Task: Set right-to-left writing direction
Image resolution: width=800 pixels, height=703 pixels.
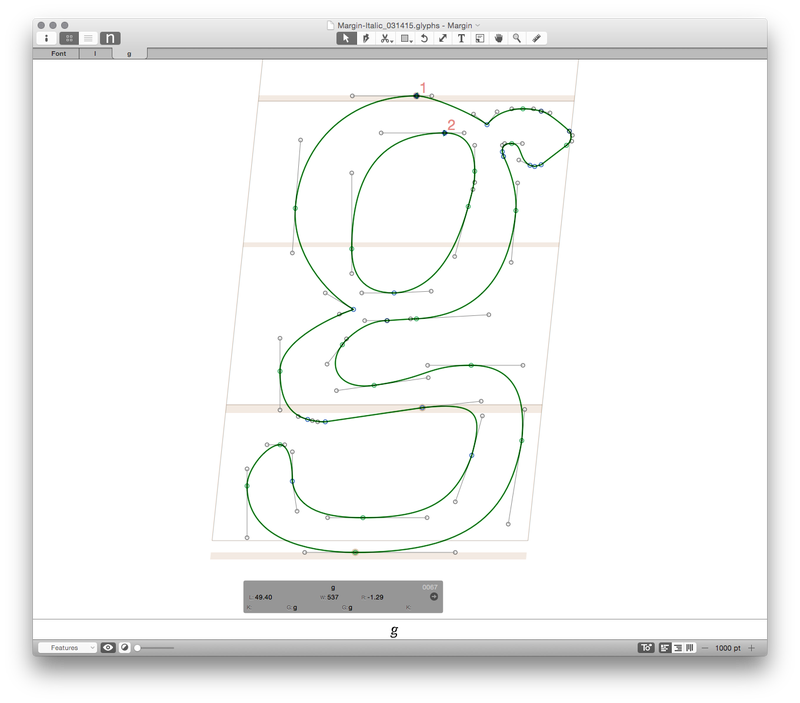Action: pyautogui.click(x=678, y=647)
